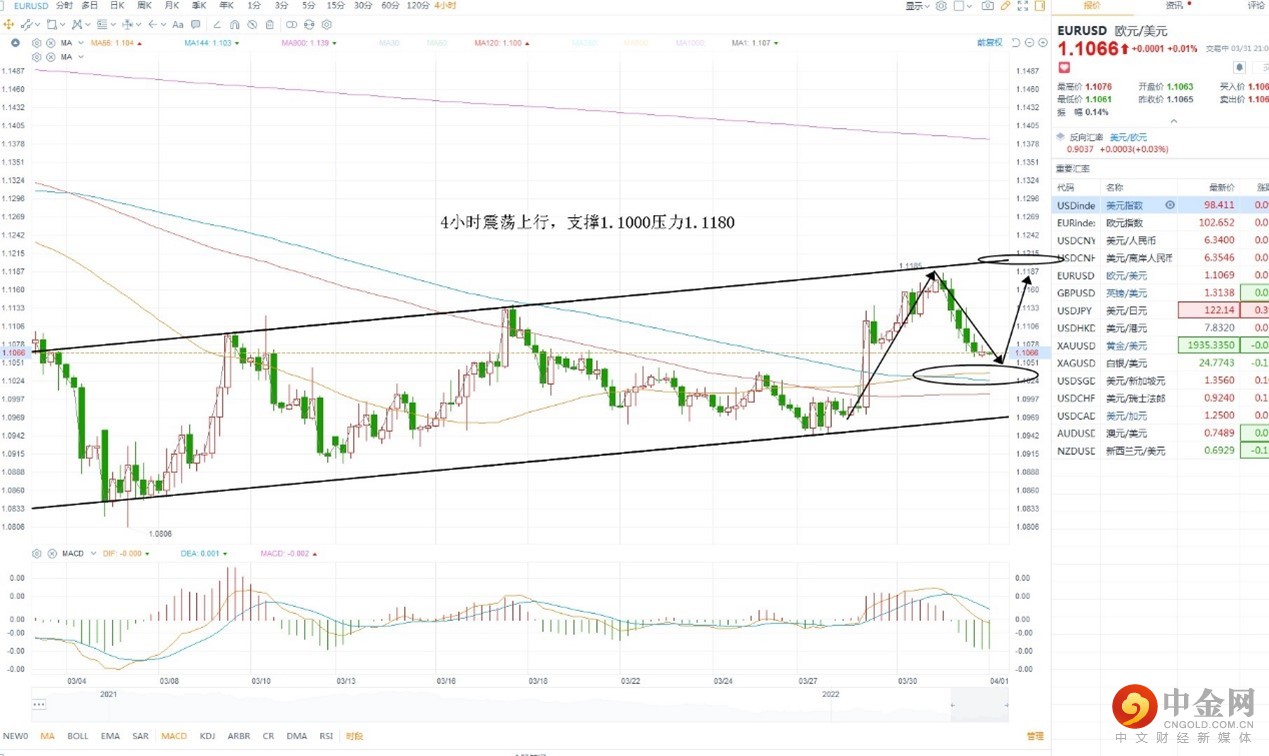Toggle the EMA overlay indicator
Image resolution: width=1269 pixels, height=756 pixels.
coord(110,736)
